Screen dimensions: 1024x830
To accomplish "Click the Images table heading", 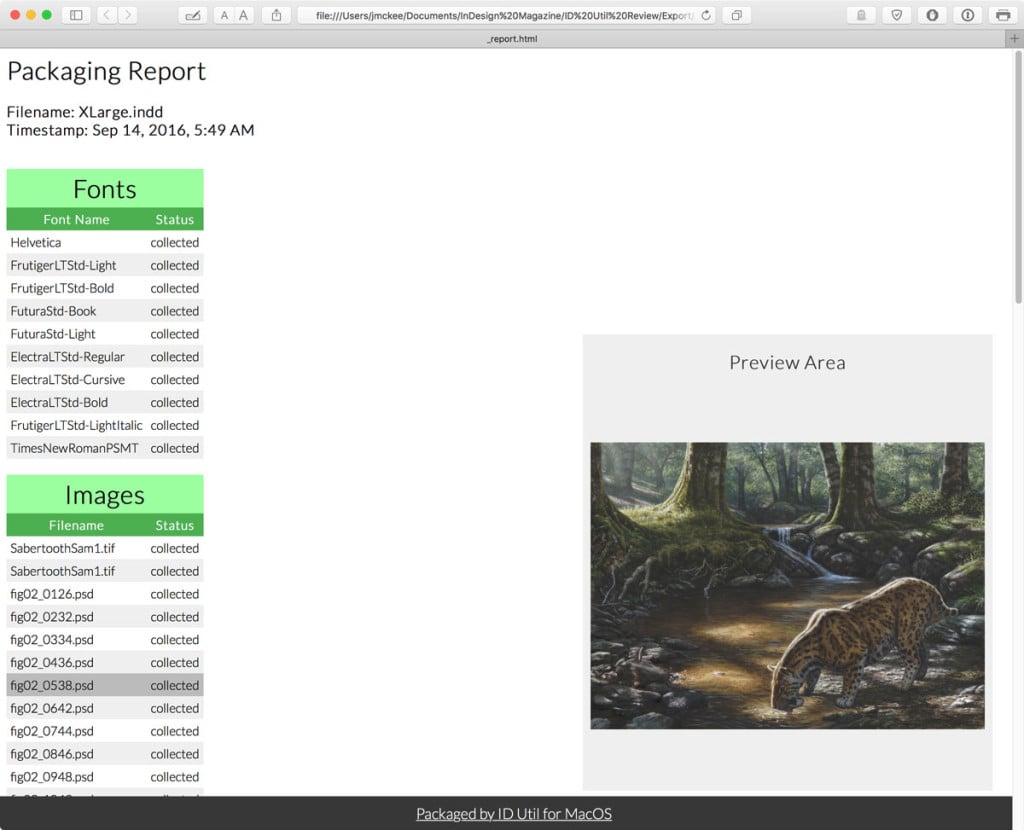I will 104,495.
